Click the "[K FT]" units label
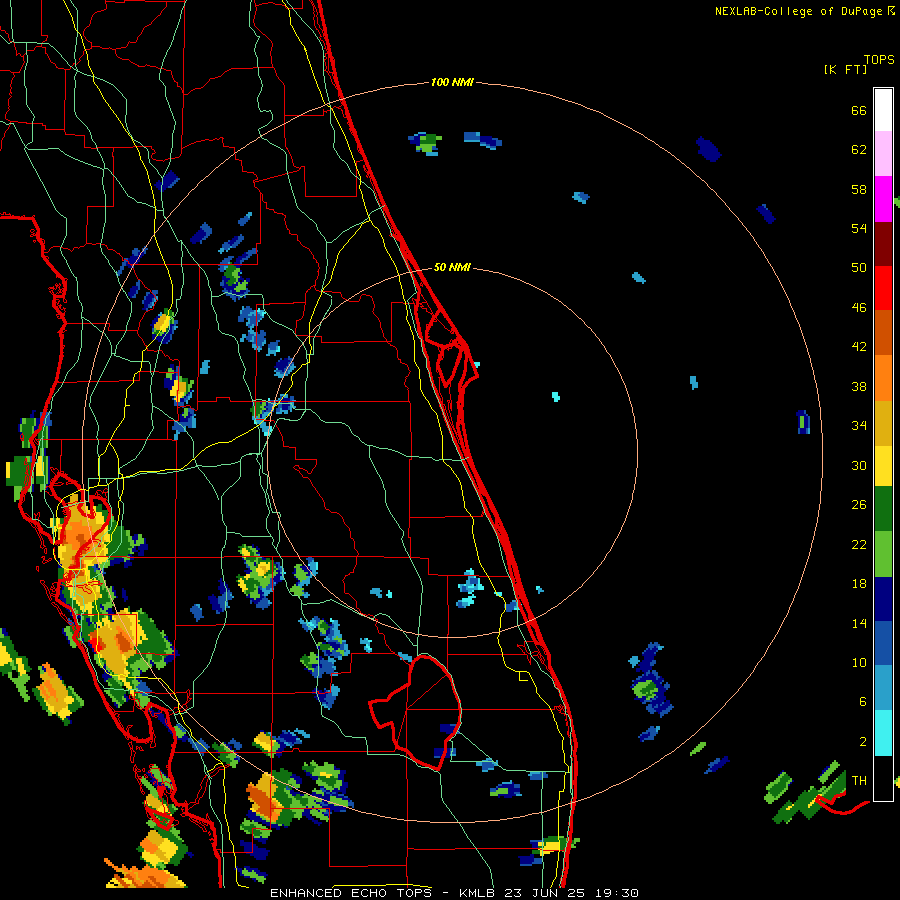 pyautogui.click(x=845, y=69)
